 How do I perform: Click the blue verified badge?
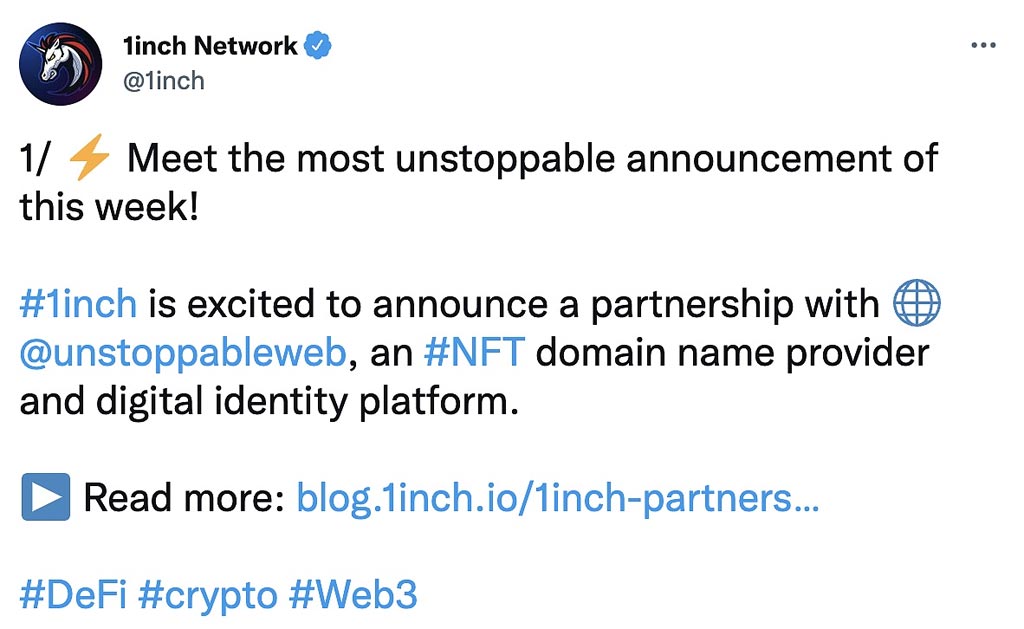pos(318,45)
